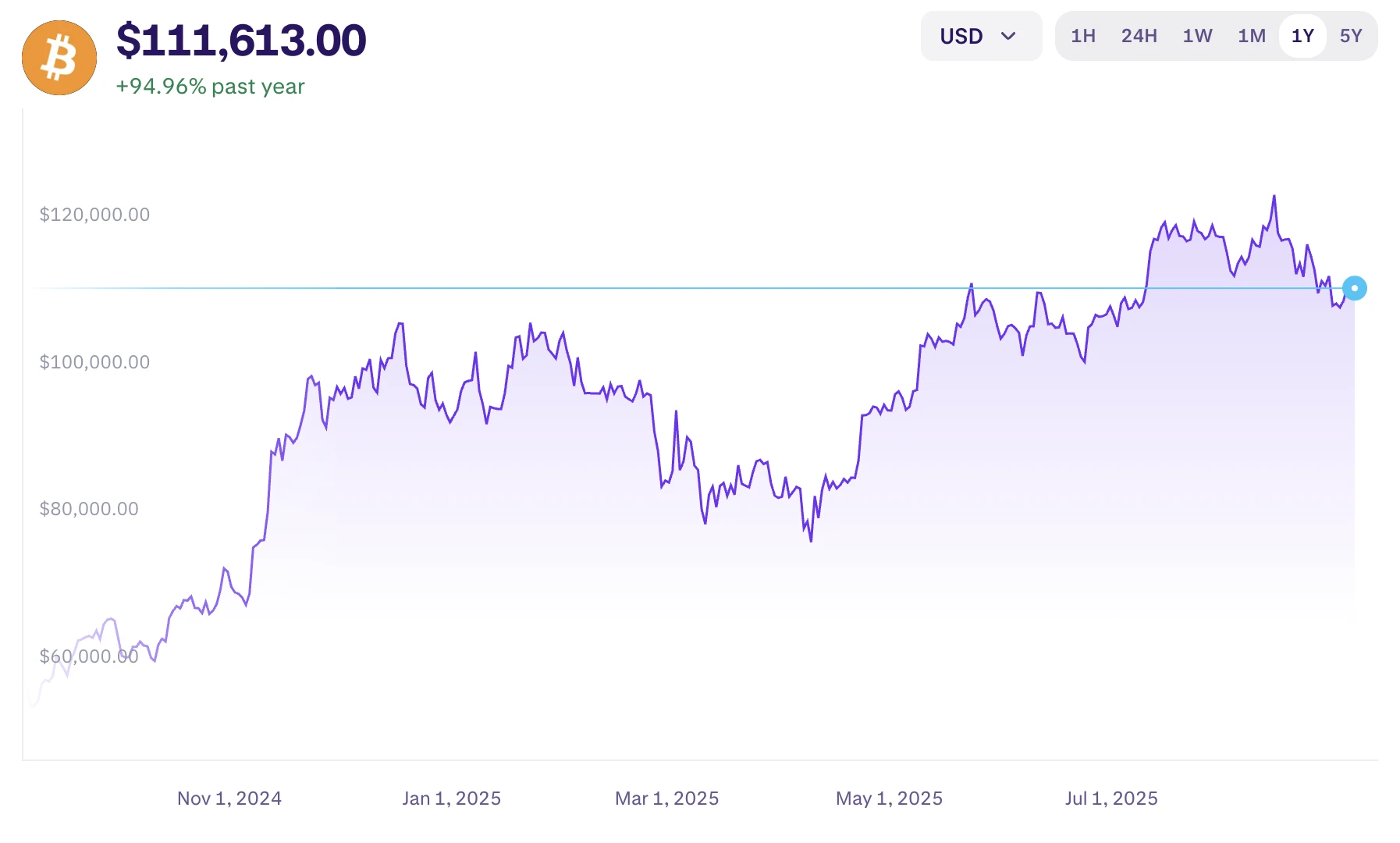Click the orange Bitcoin logo icon
Image resolution: width=1400 pixels, height=843 pixels.
pyautogui.click(x=59, y=58)
